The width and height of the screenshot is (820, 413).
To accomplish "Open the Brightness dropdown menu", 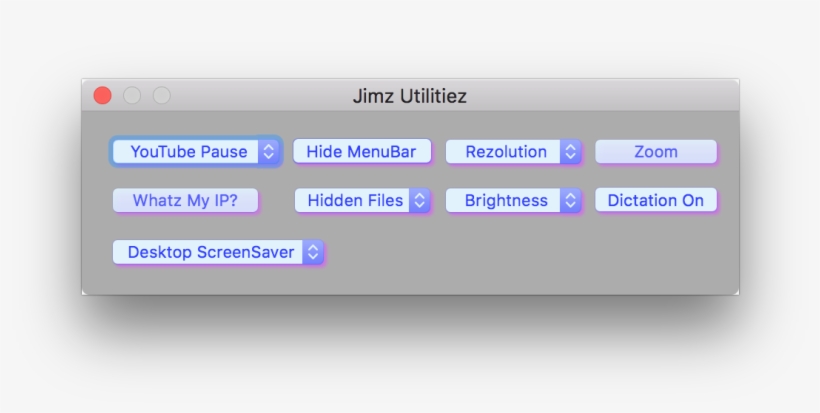I will coord(506,201).
